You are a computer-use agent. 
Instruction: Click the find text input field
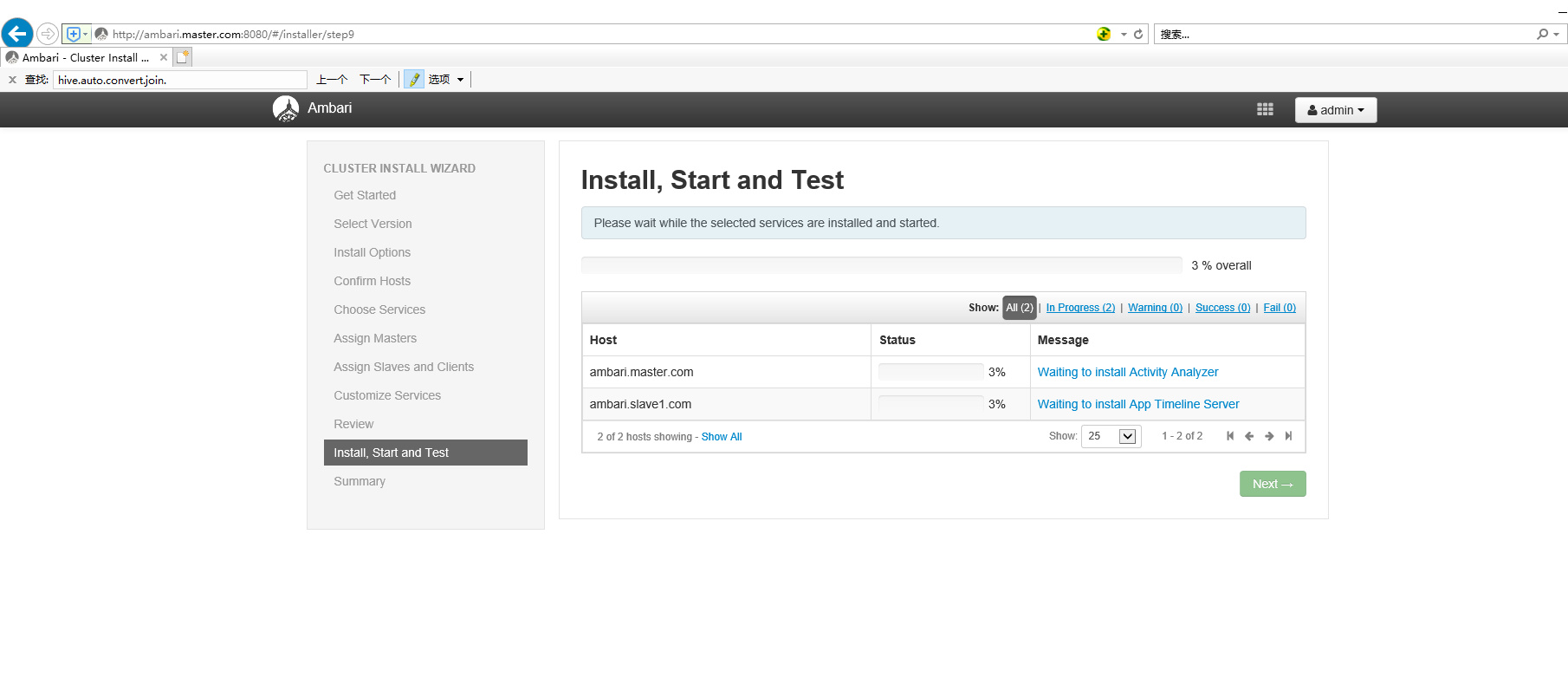pyautogui.click(x=180, y=80)
